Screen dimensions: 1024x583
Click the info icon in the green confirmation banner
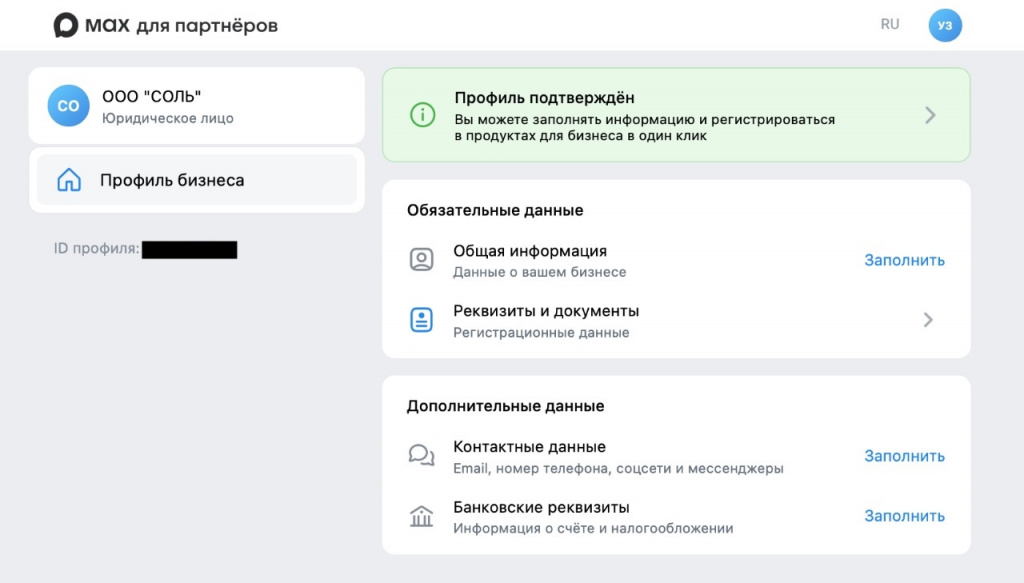423,114
